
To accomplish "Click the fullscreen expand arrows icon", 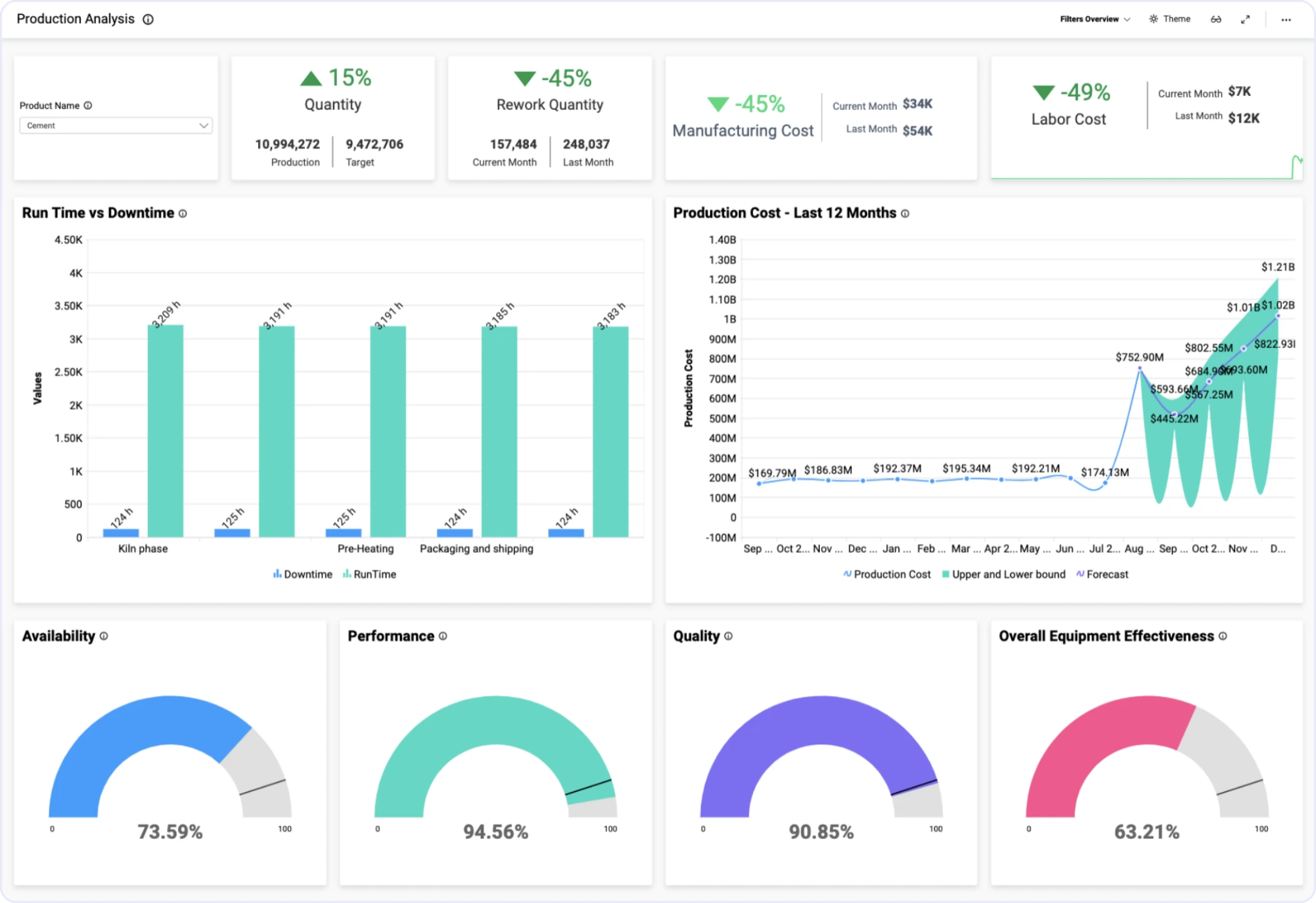I will (1245, 19).
